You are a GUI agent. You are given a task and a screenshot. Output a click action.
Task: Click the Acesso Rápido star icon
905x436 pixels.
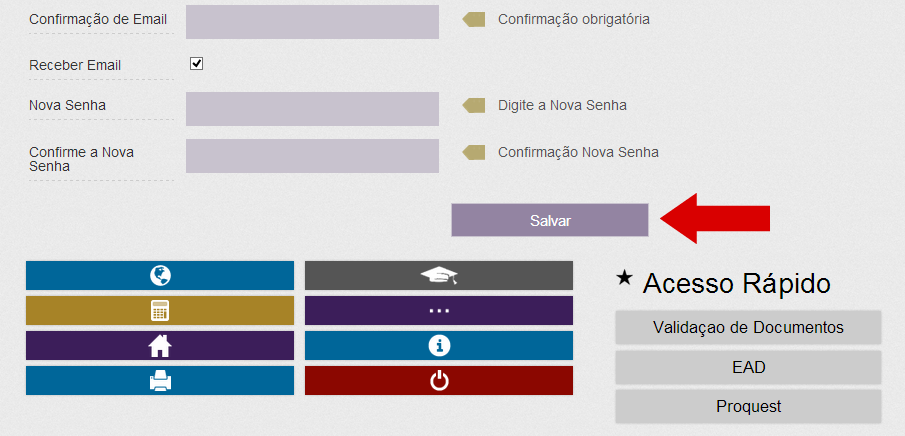coord(624,278)
